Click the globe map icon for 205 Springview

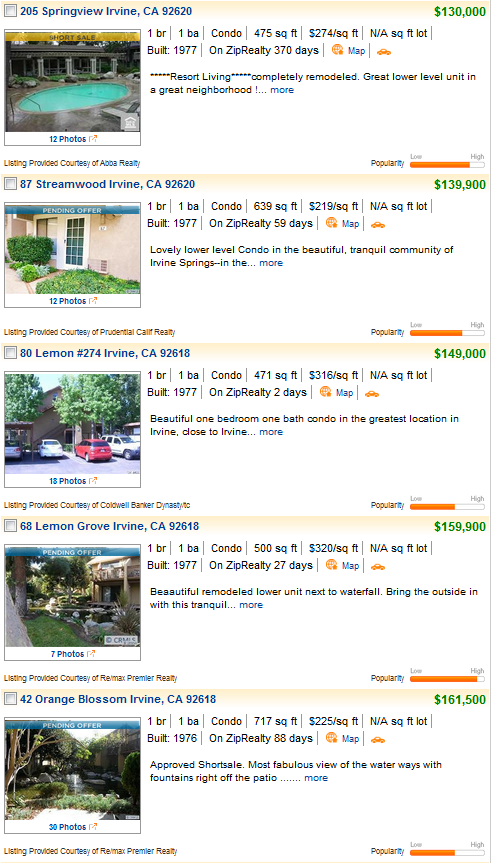click(337, 50)
